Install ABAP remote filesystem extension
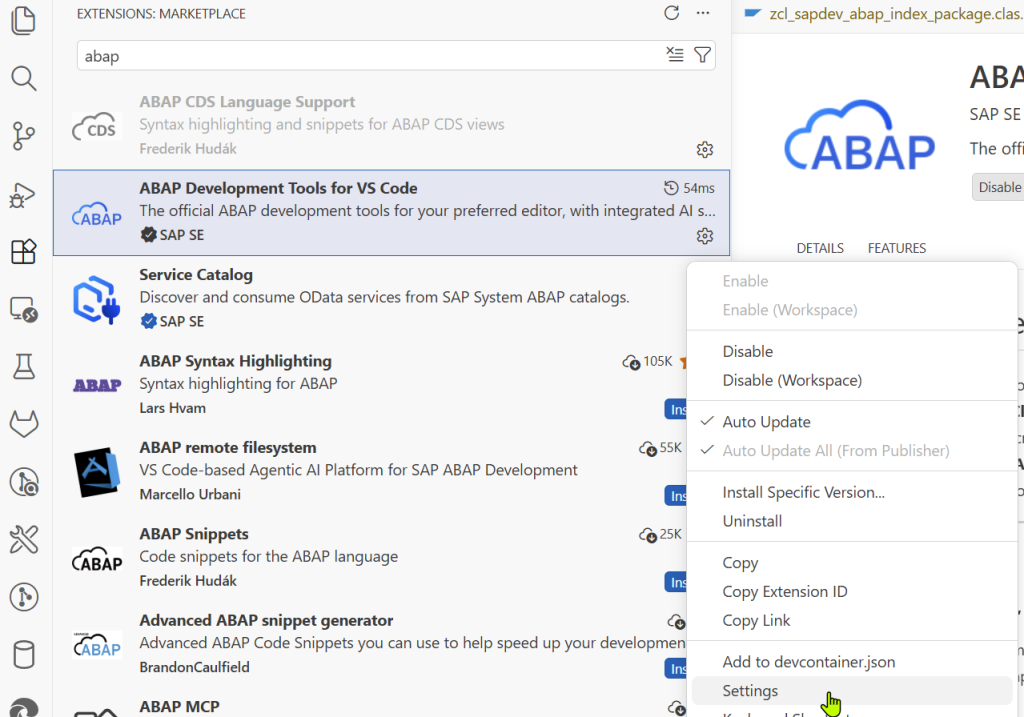 pos(676,496)
